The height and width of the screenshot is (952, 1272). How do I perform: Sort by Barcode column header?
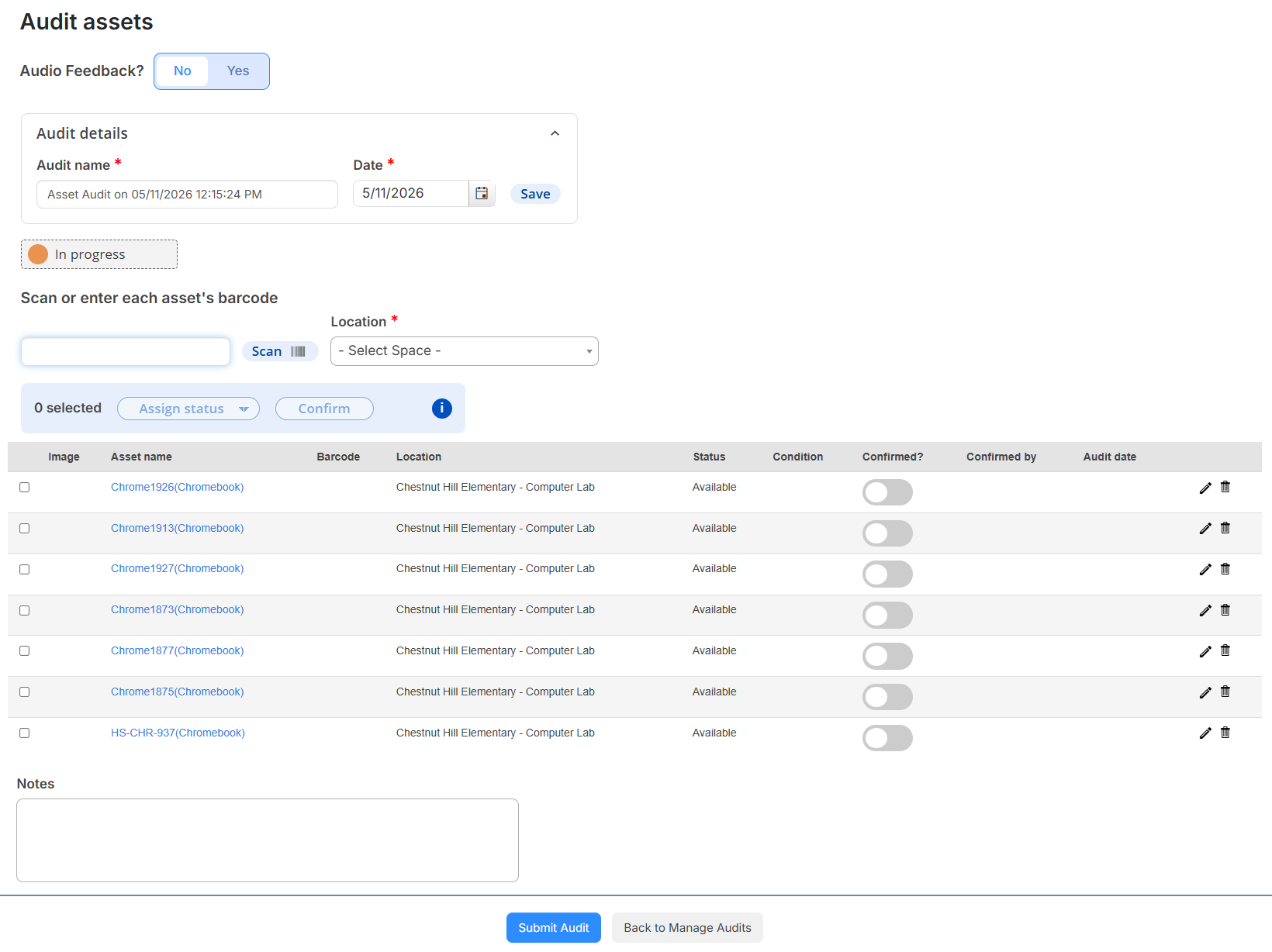point(338,457)
